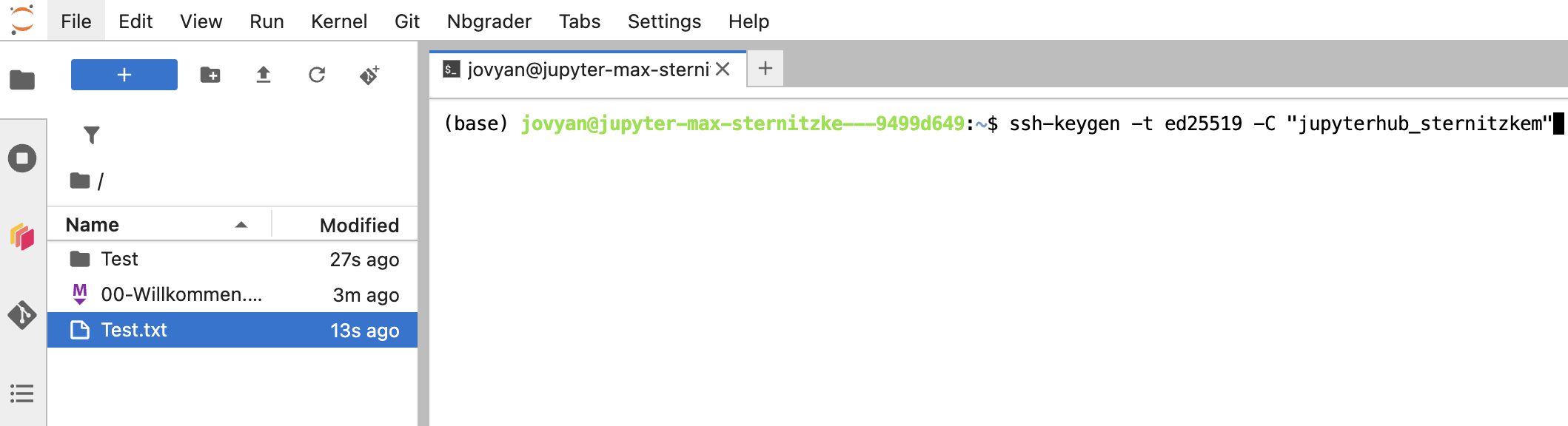This screenshot has height=426, width=1568.
Task: Click the blue New Launcher button
Action: [124, 75]
